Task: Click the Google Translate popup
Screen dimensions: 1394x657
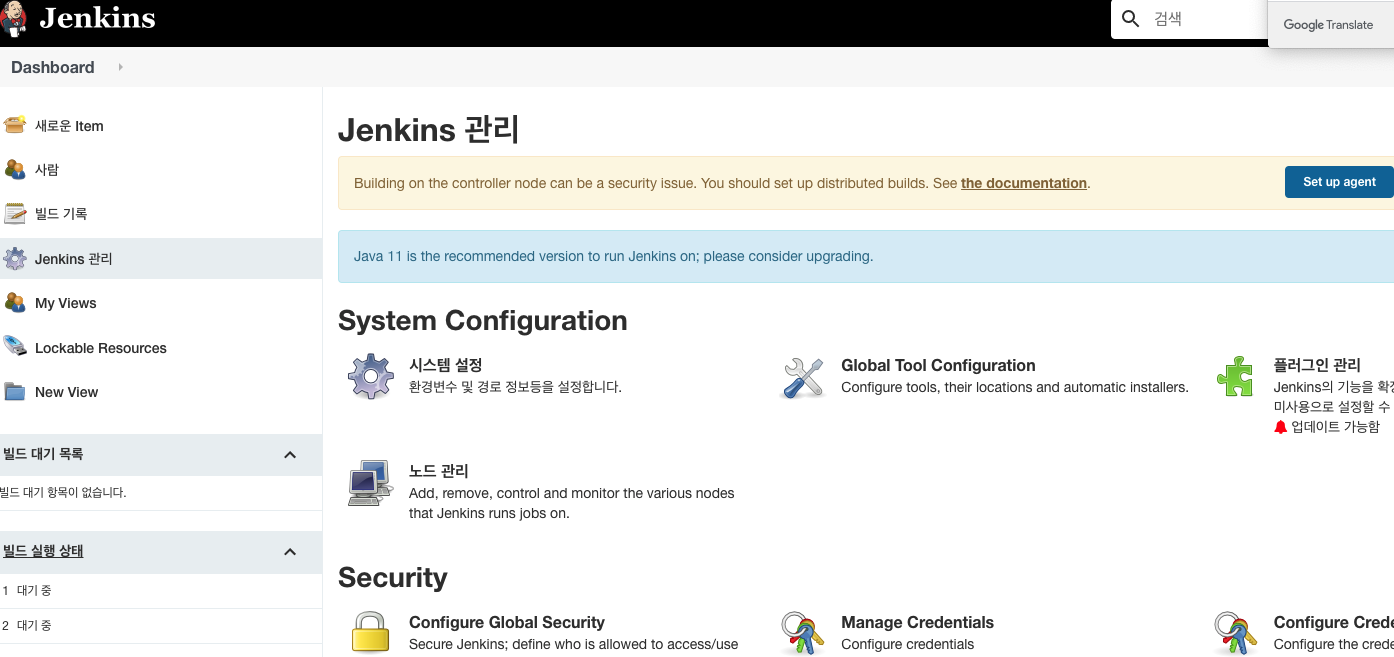Action: click(1331, 24)
